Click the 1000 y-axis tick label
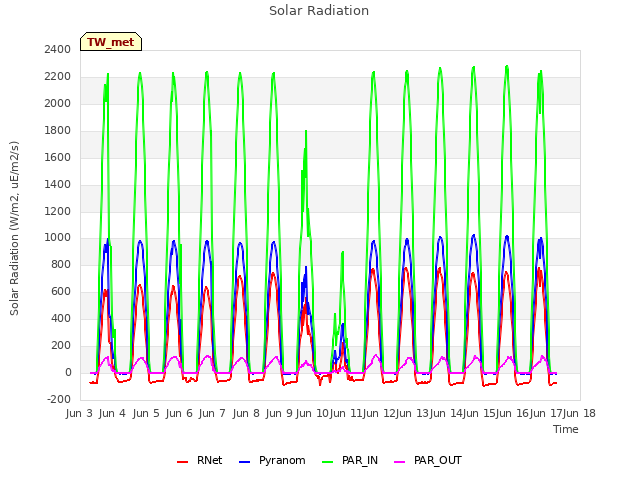The image size is (640, 480). pyautogui.click(x=58, y=238)
